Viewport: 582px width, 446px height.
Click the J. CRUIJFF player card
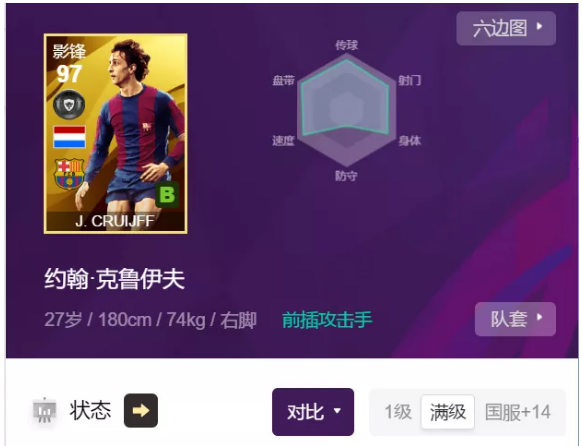[115, 134]
